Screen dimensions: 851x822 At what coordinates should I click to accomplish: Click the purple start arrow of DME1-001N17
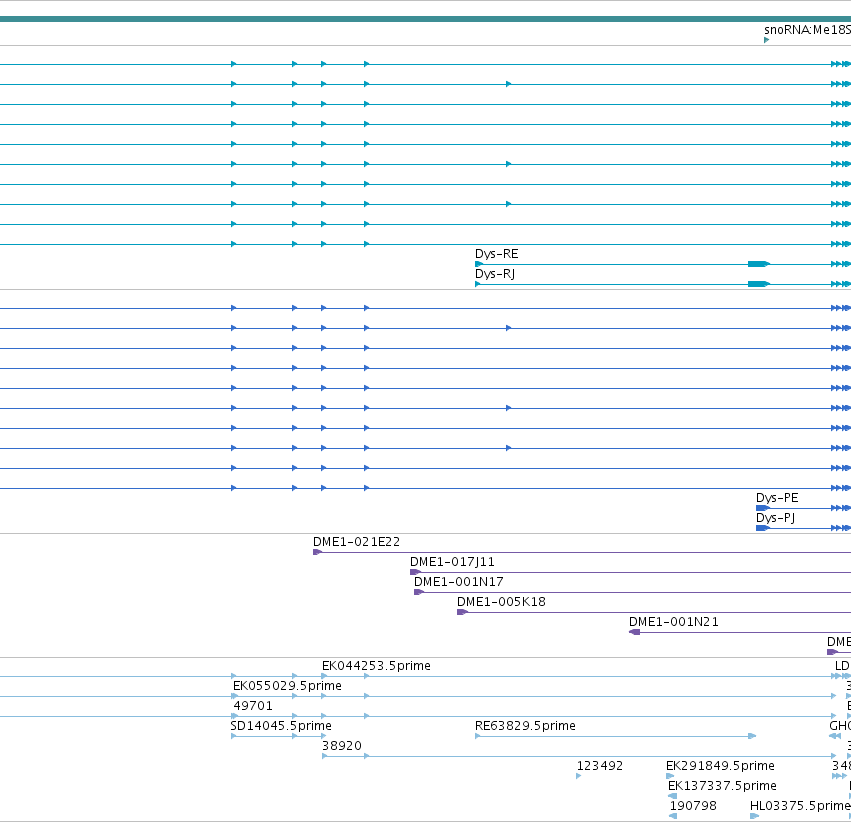coord(418,592)
